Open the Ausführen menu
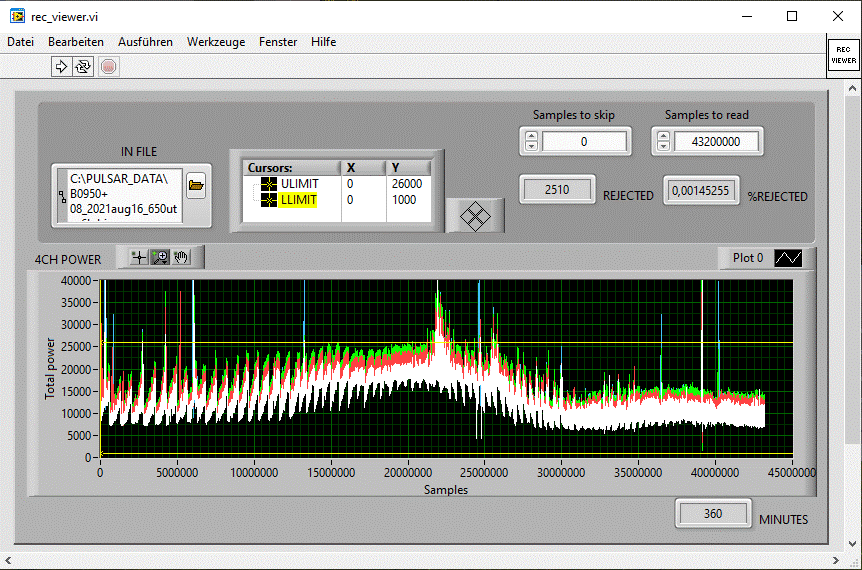The width and height of the screenshot is (862, 570). 145,42
